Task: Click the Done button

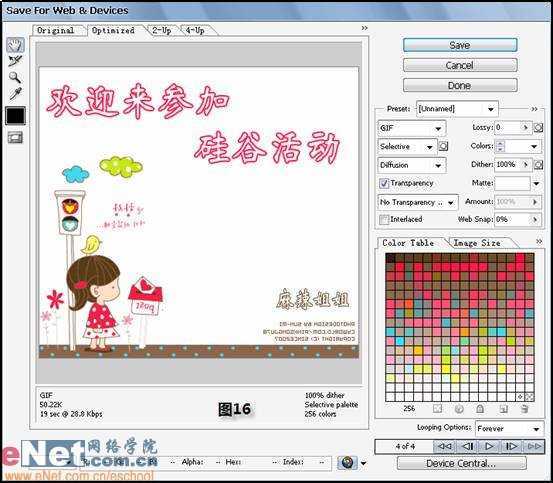Action: coord(460,85)
